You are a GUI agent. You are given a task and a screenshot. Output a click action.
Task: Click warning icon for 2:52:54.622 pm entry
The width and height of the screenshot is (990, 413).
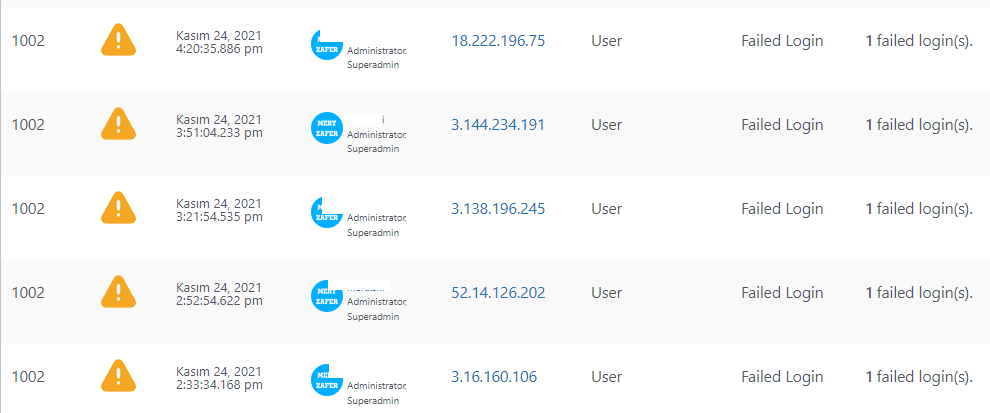118,292
